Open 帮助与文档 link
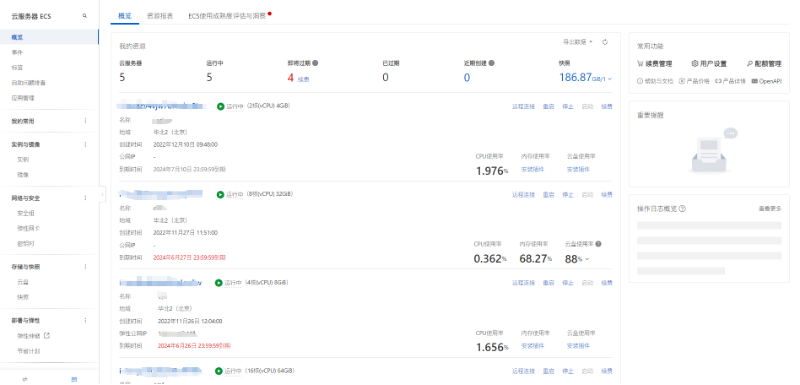The image size is (800, 385). tap(656, 82)
